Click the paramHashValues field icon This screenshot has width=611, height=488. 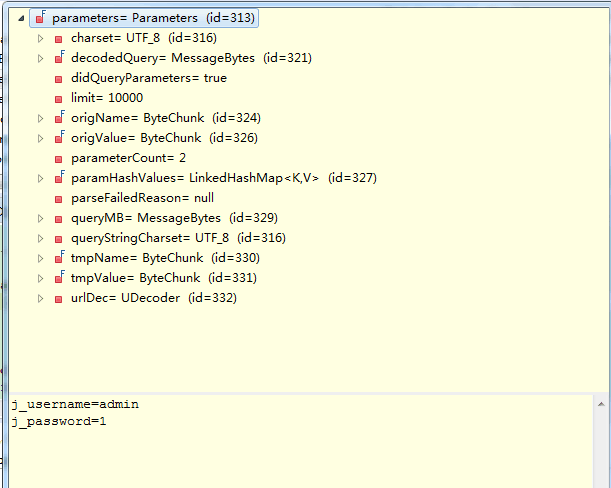coord(60,177)
